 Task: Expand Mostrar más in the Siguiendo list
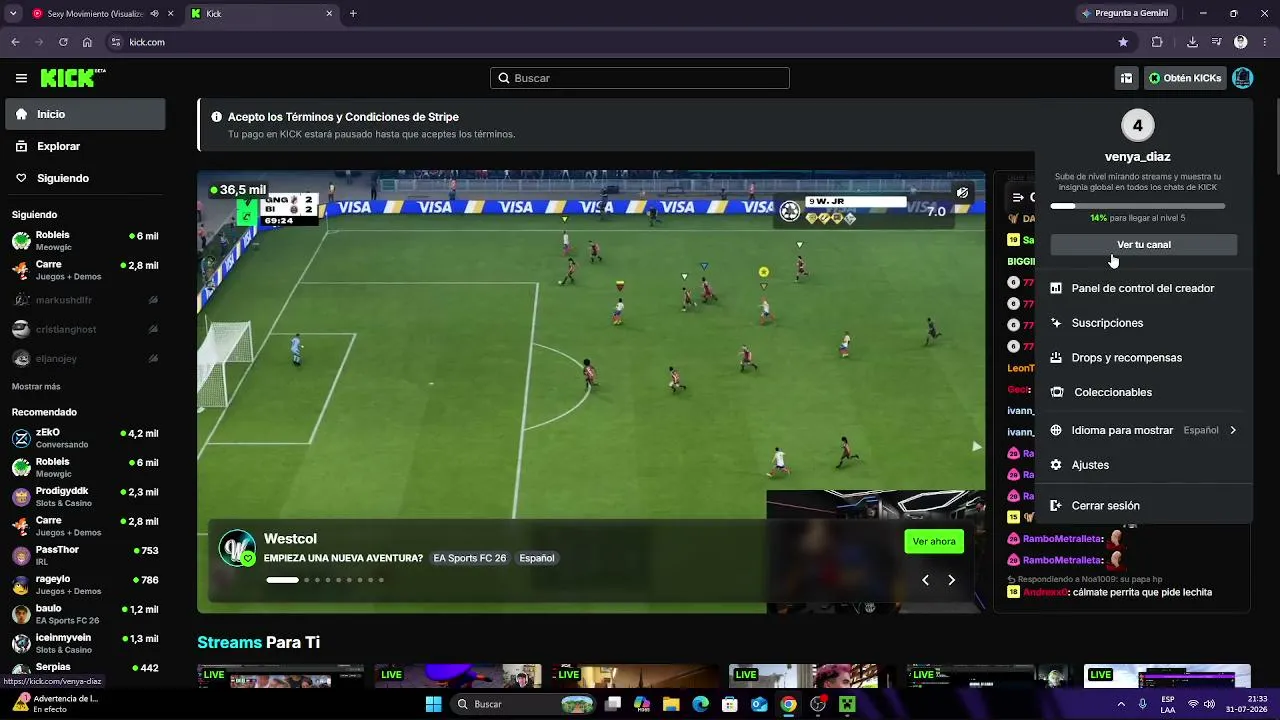click(36, 386)
